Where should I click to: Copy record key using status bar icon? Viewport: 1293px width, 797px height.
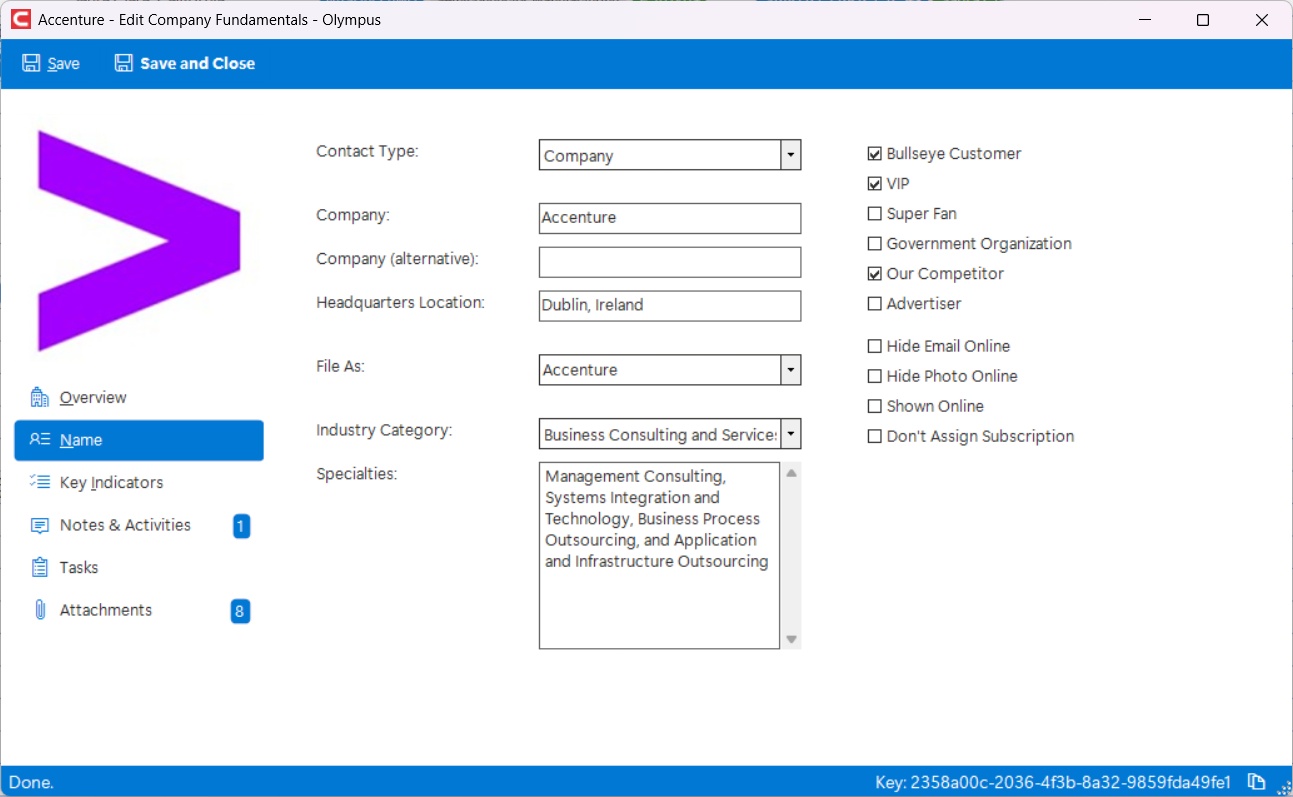(1257, 782)
